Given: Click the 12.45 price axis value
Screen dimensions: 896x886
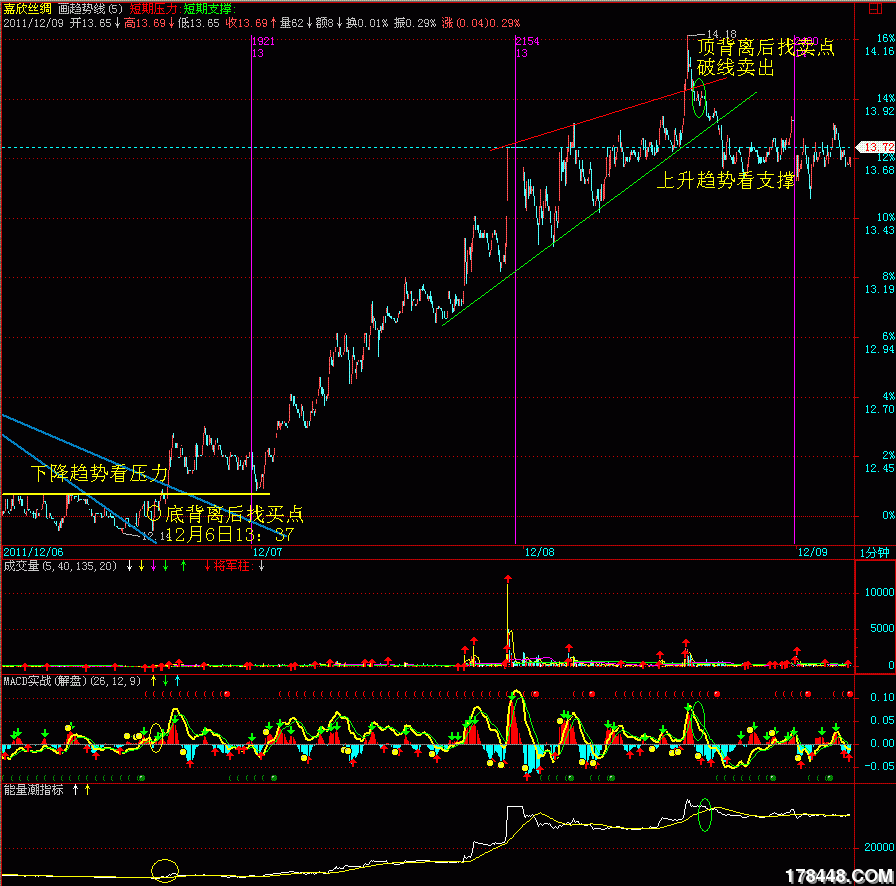Looking at the screenshot, I should click(x=879, y=468).
